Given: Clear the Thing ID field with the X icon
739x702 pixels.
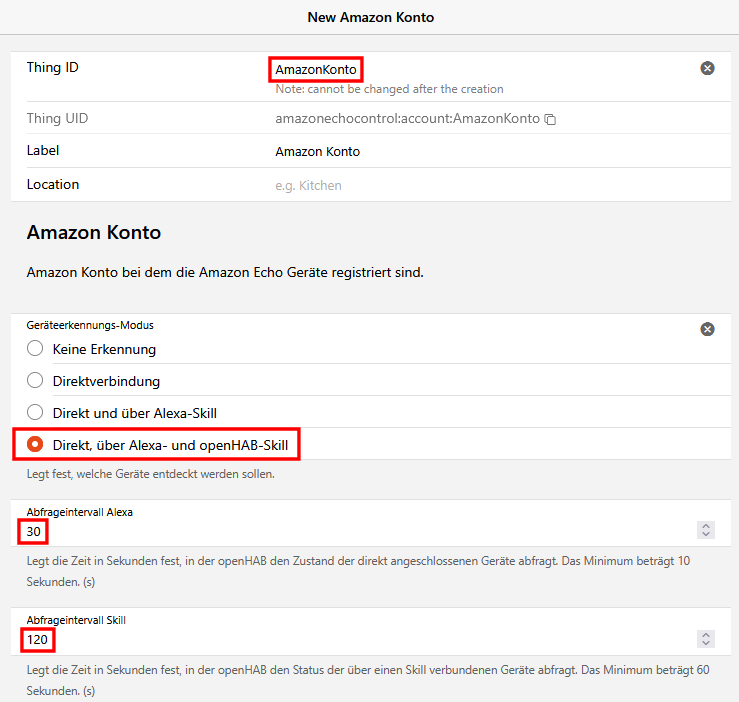Looking at the screenshot, I should click(x=707, y=68).
